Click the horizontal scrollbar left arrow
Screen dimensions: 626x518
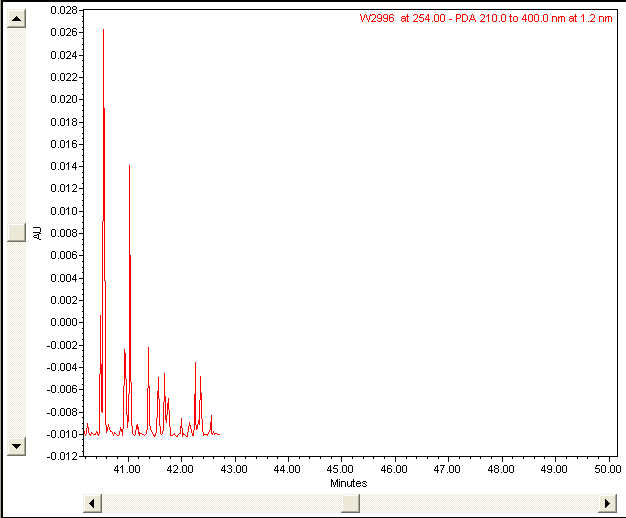(92, 503)
